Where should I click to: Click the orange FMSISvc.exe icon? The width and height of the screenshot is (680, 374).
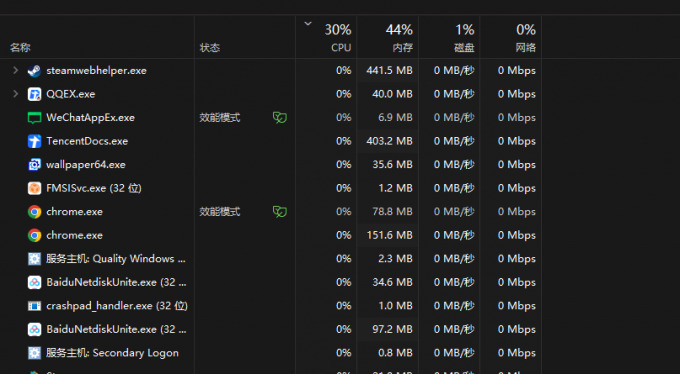point(34,188)
